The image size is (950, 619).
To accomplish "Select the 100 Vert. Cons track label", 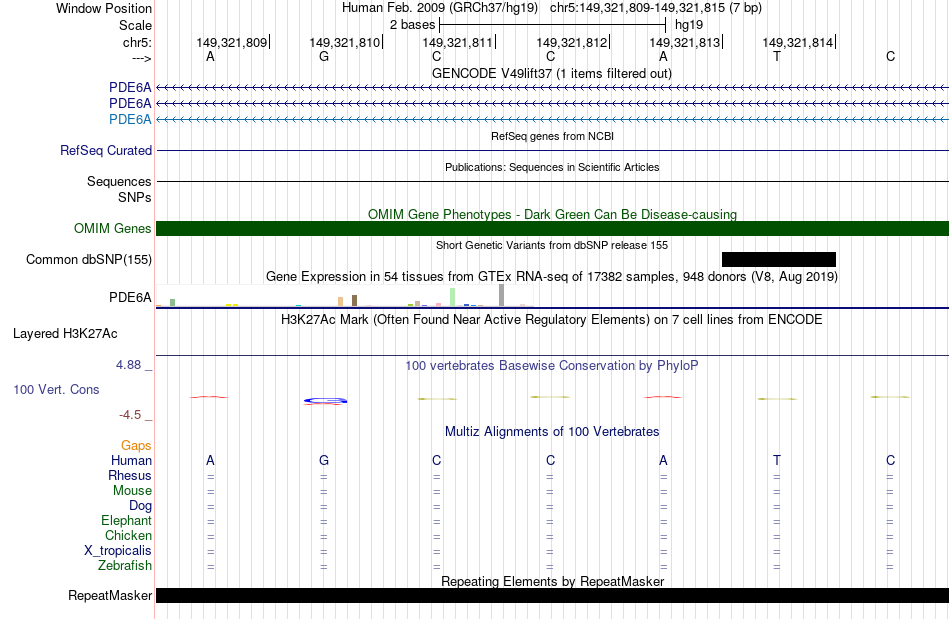I will 56,389.
